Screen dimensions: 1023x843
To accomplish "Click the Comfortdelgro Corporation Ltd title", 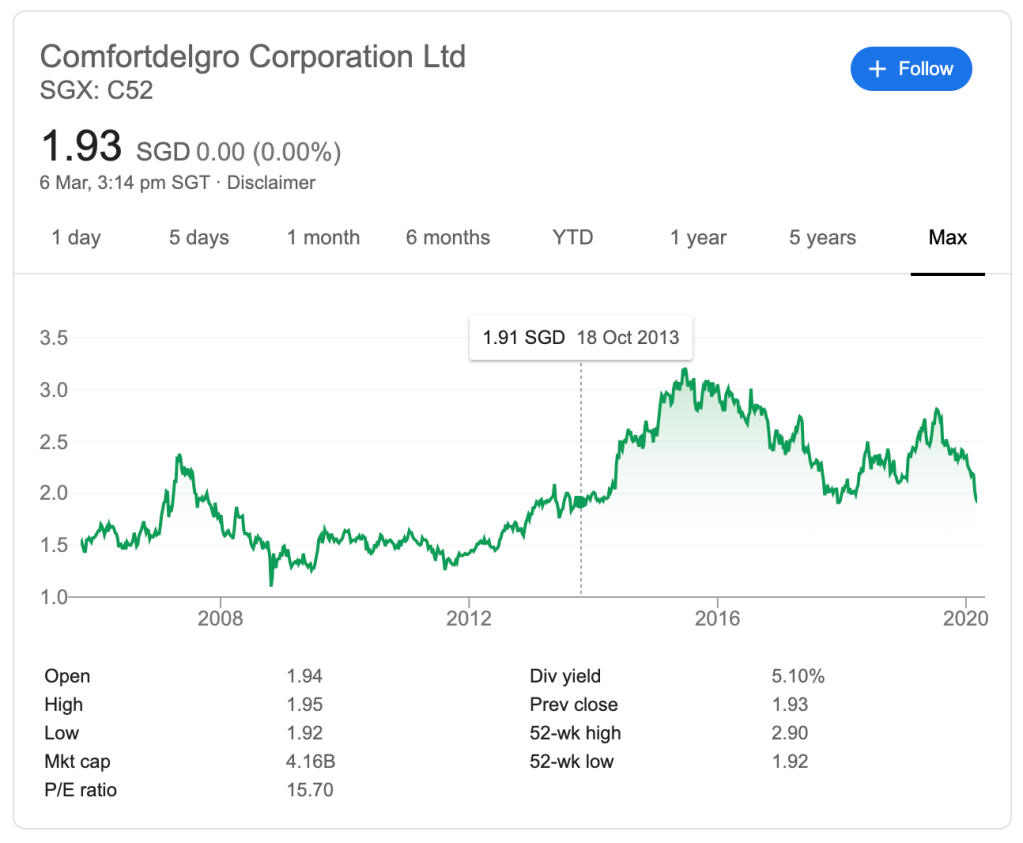I will (252, 56).
